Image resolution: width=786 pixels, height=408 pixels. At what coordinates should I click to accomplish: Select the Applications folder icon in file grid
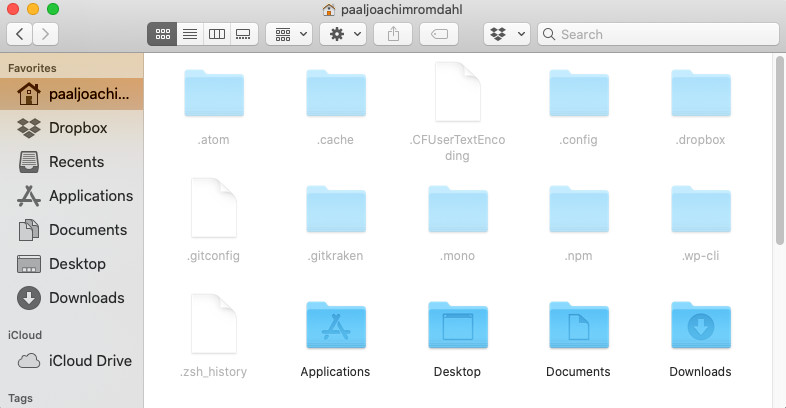tap(336, 325)
